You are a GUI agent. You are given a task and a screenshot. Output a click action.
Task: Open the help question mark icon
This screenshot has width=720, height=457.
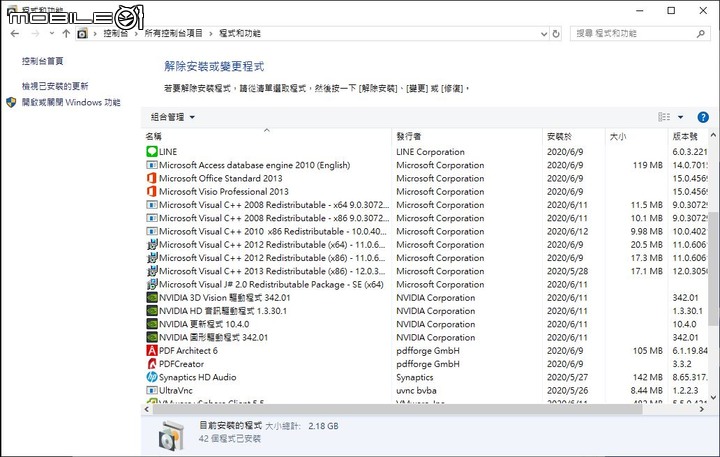pos(703,117)
